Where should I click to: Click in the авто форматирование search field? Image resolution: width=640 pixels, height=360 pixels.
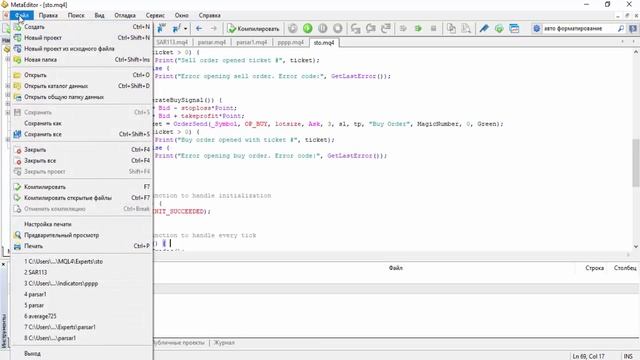[578, 29]
